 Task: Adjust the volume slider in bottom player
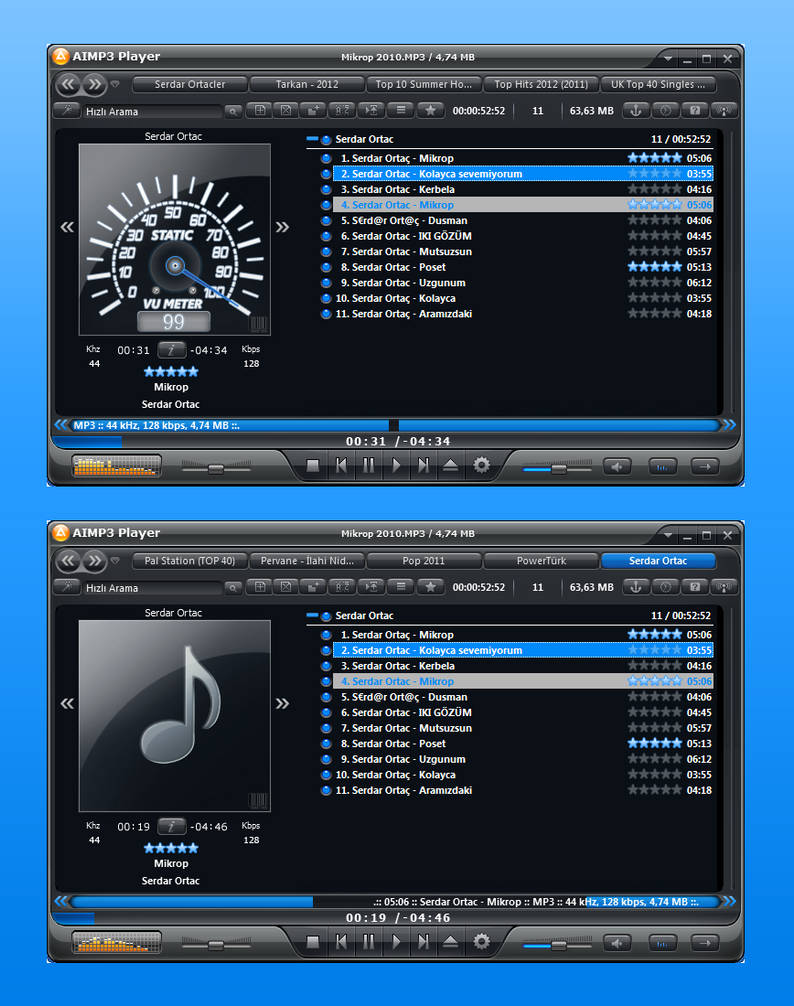coord(557,946)
